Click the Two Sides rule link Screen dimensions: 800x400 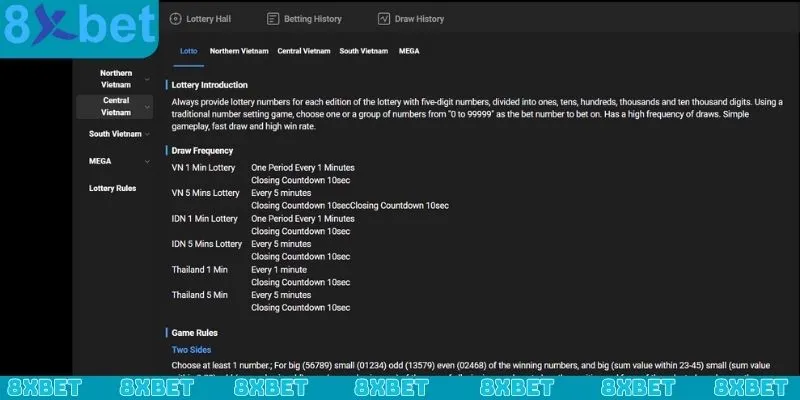(x=193, y=350)
